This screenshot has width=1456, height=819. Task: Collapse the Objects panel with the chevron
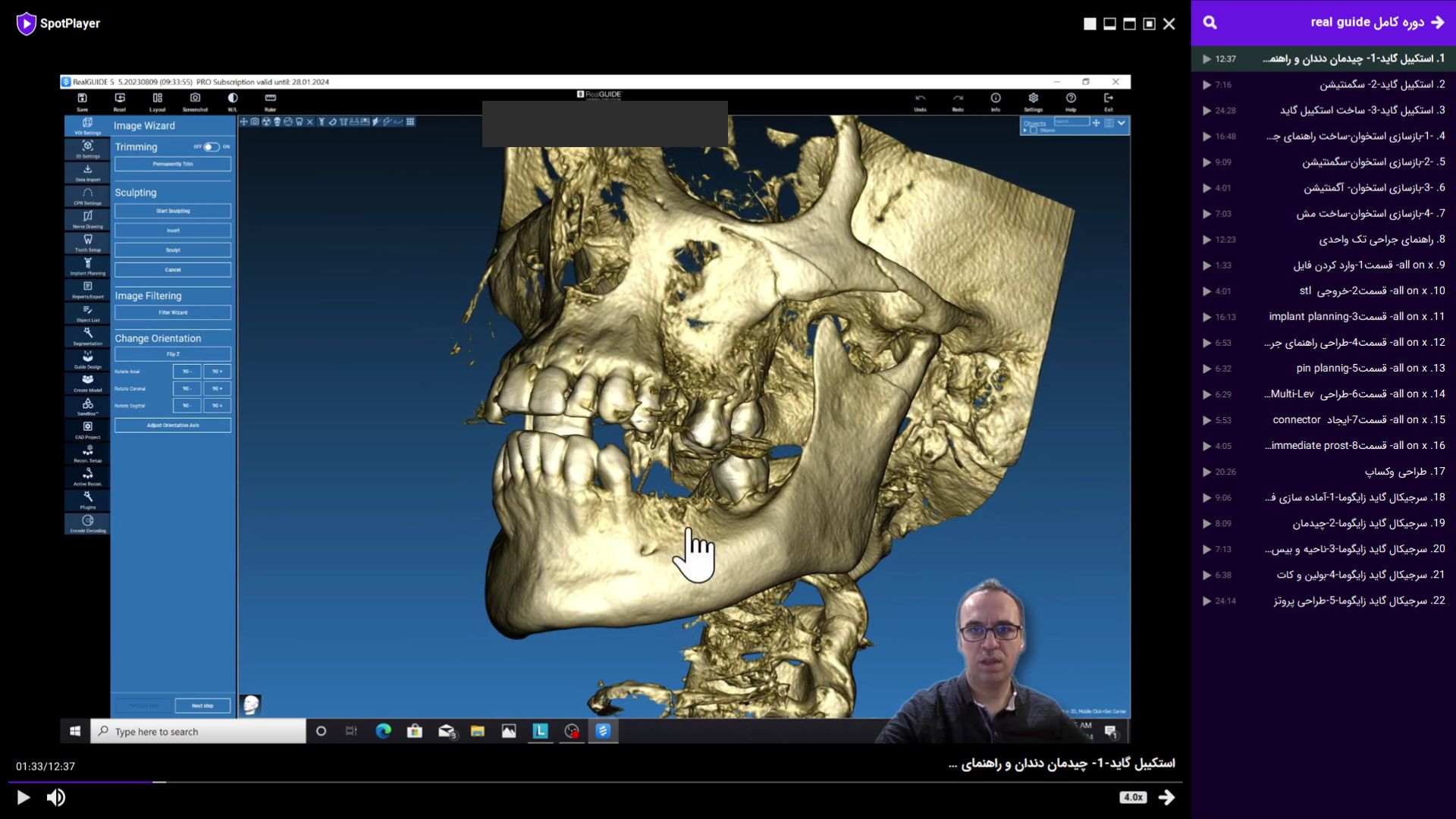coord(1122,123)
